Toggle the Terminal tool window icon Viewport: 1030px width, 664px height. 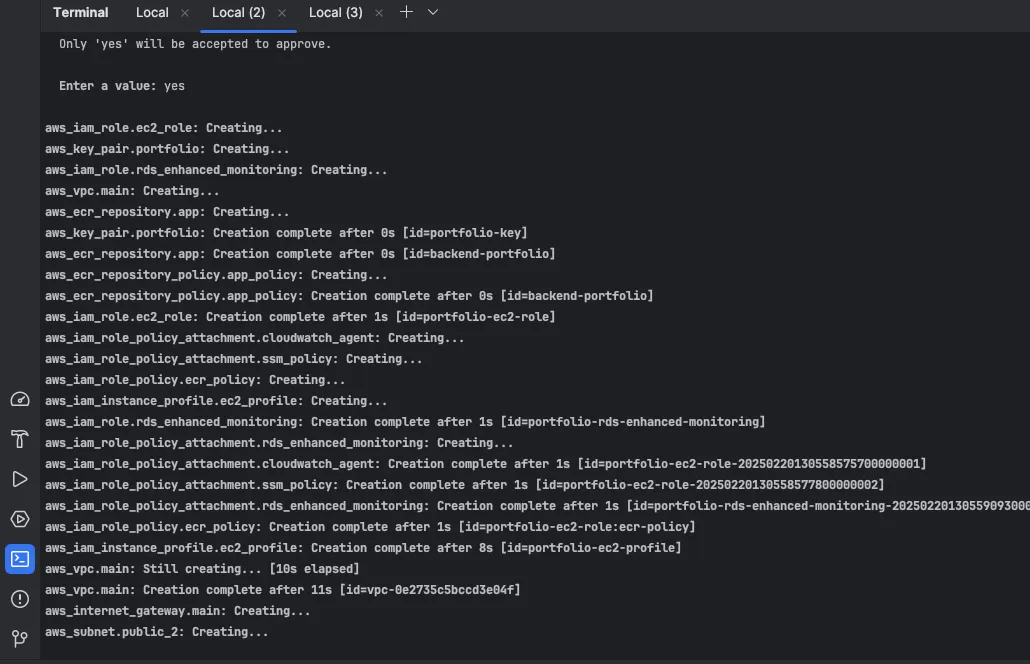(20, 559)
